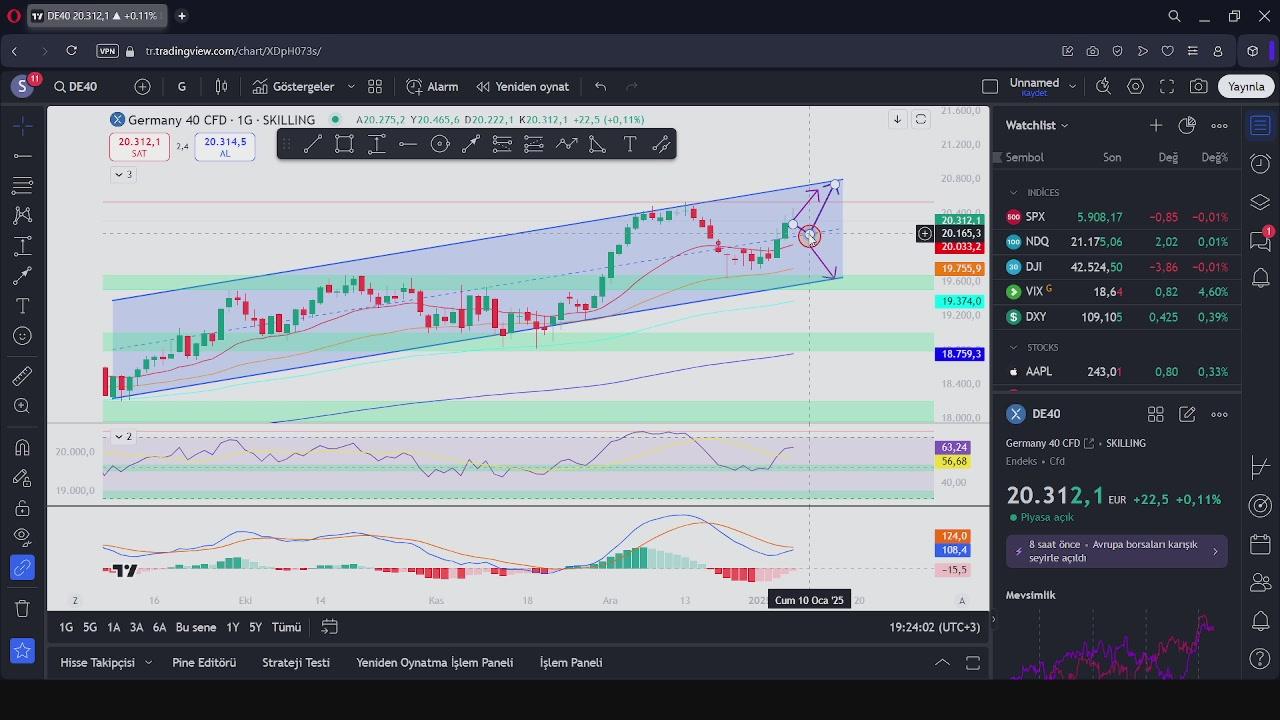
Task: Take a chart snapshot with camera
Action: (1199, 87)
